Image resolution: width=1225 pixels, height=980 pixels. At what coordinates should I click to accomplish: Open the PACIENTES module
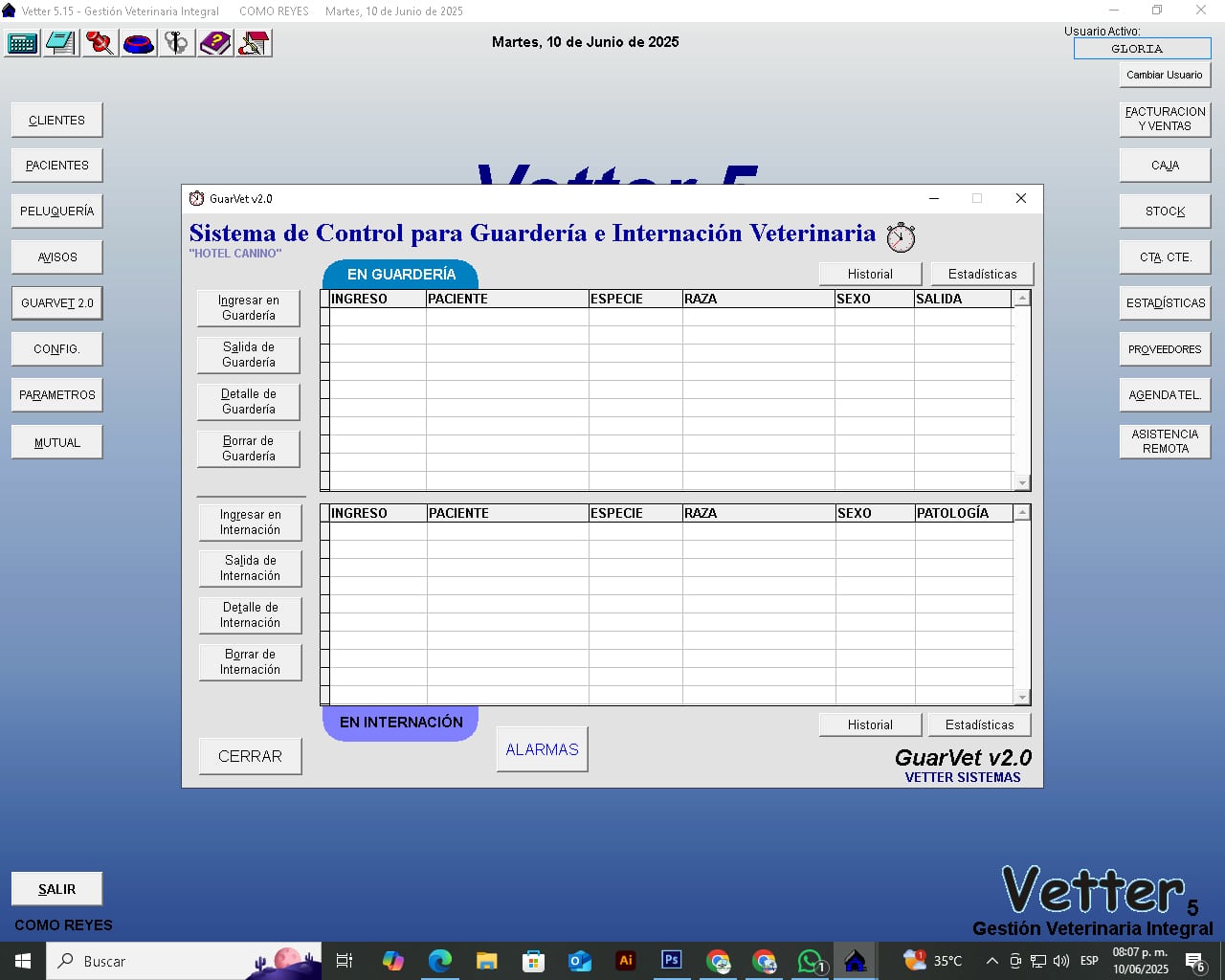tap(57, 166)
